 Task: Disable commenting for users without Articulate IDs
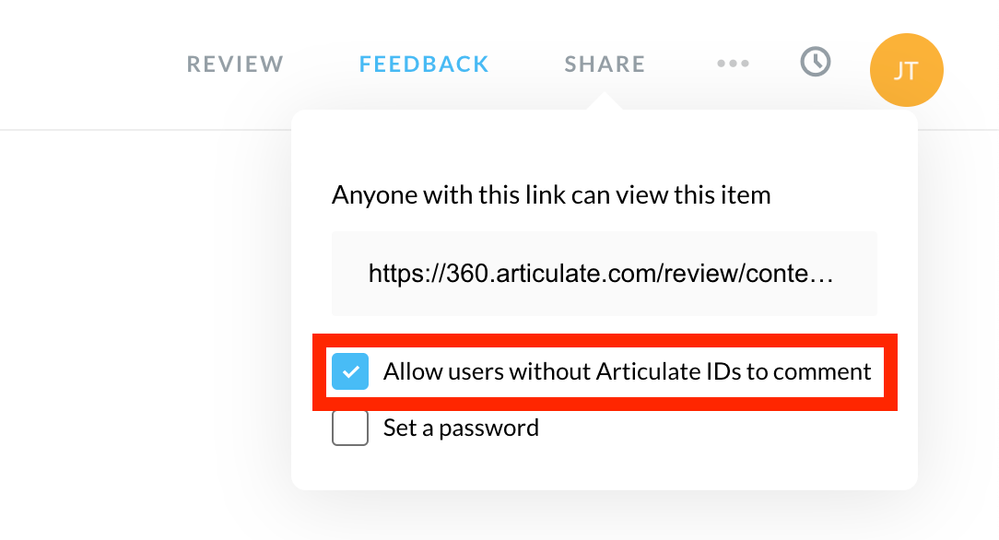click(350, 372)
